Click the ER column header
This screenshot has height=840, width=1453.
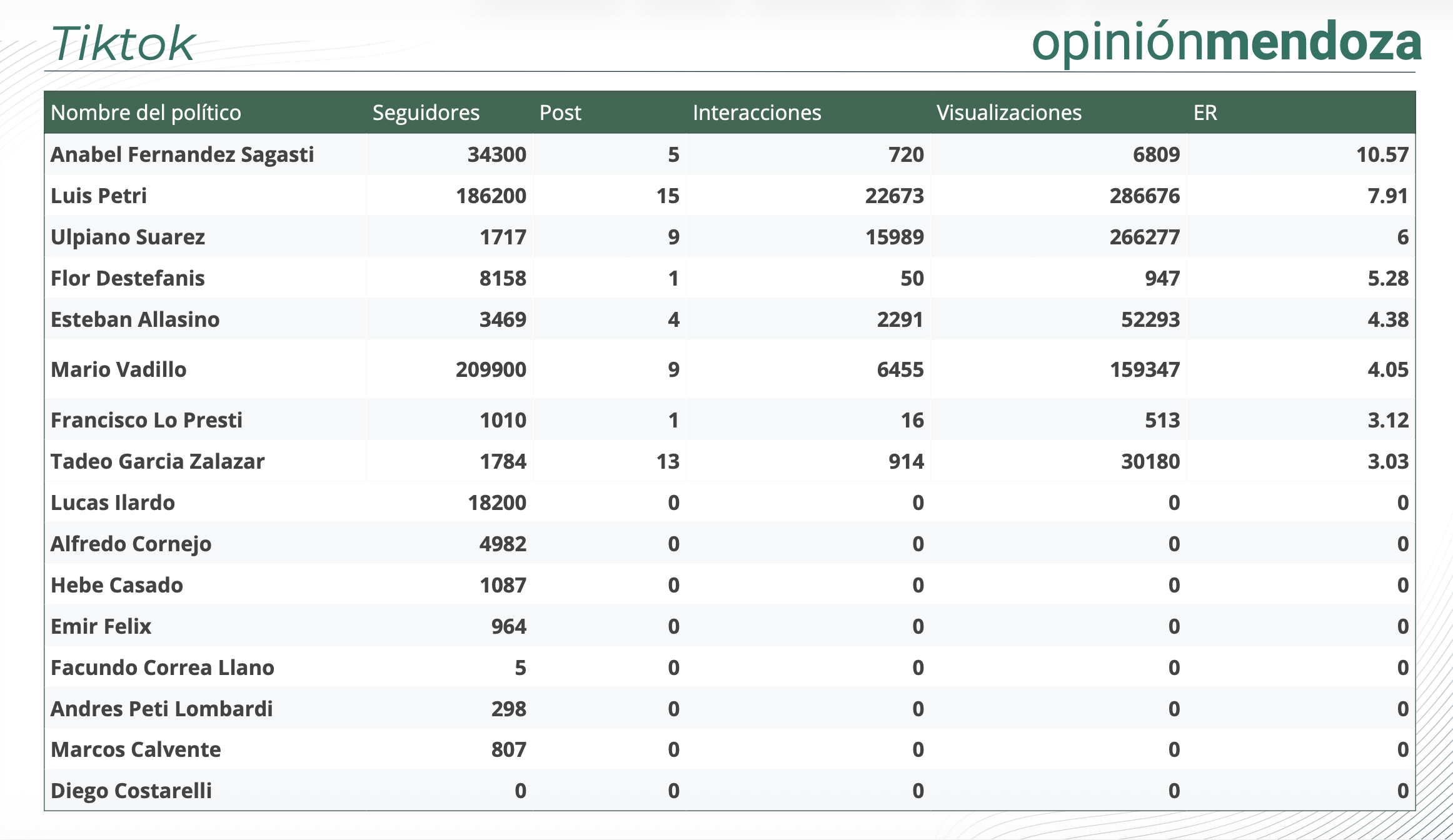pyautogui.click(x=1205, y=112)
